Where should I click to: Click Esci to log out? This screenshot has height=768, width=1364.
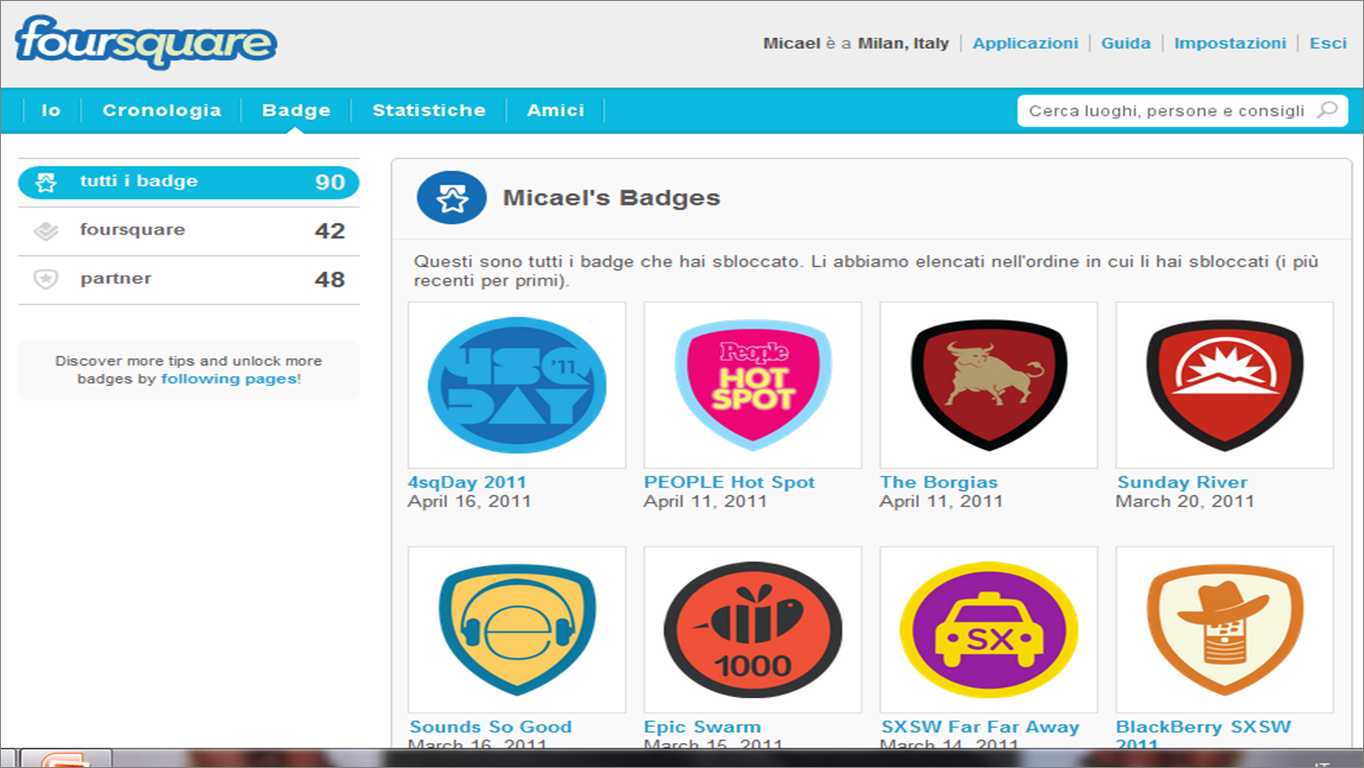pos(1328,43)
